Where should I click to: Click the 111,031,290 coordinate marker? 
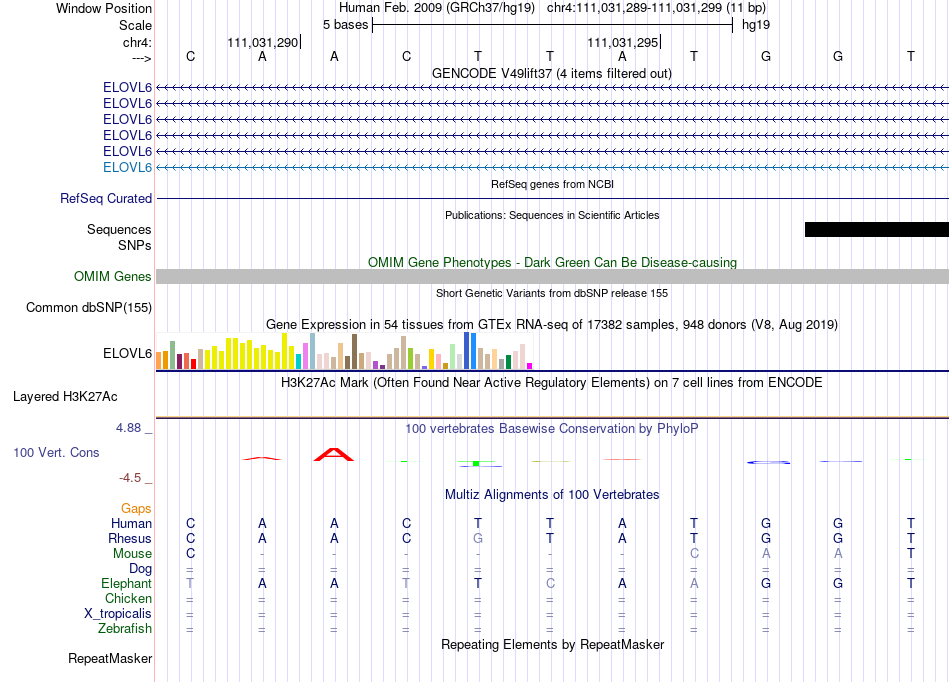tap(263, 42)
